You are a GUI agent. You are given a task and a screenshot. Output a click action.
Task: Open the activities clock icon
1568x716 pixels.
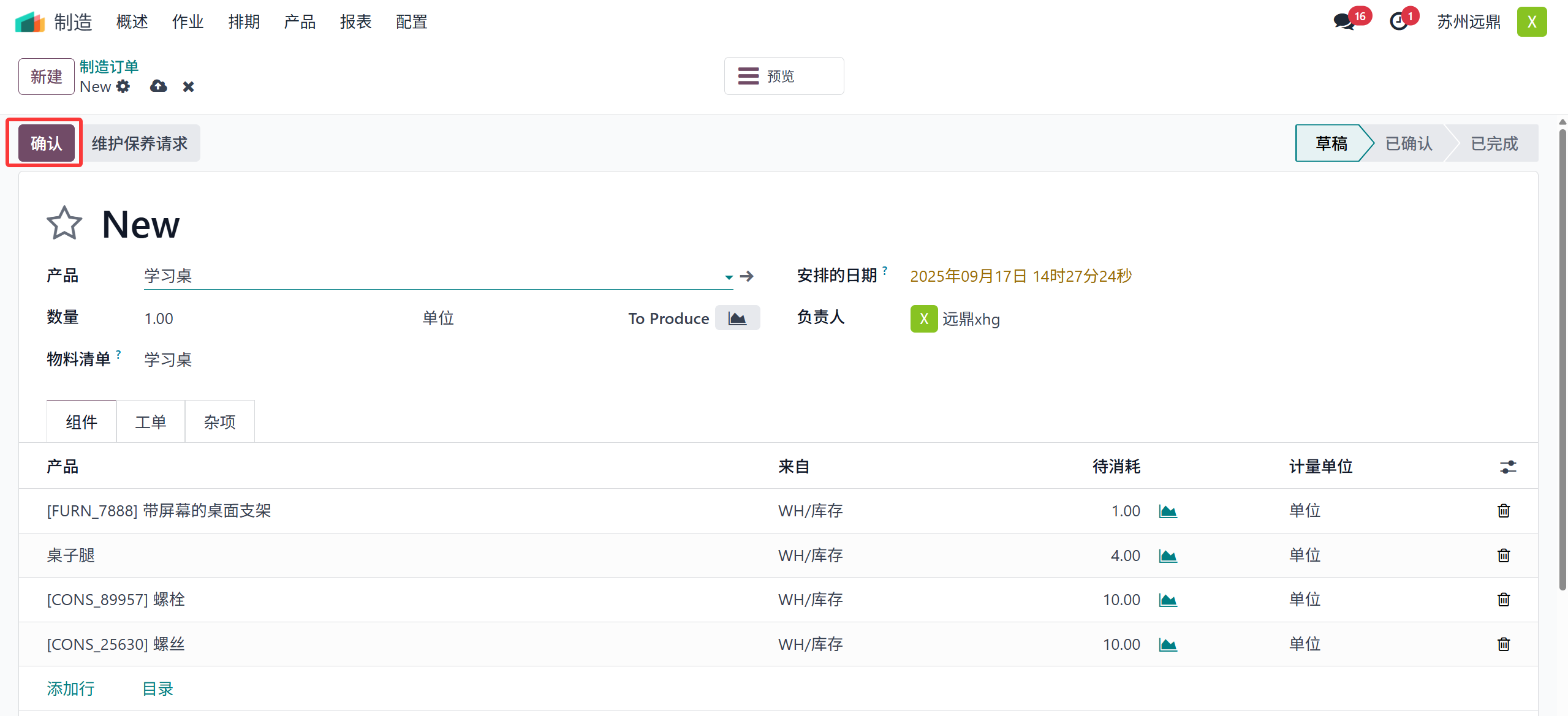(1398, 22)
